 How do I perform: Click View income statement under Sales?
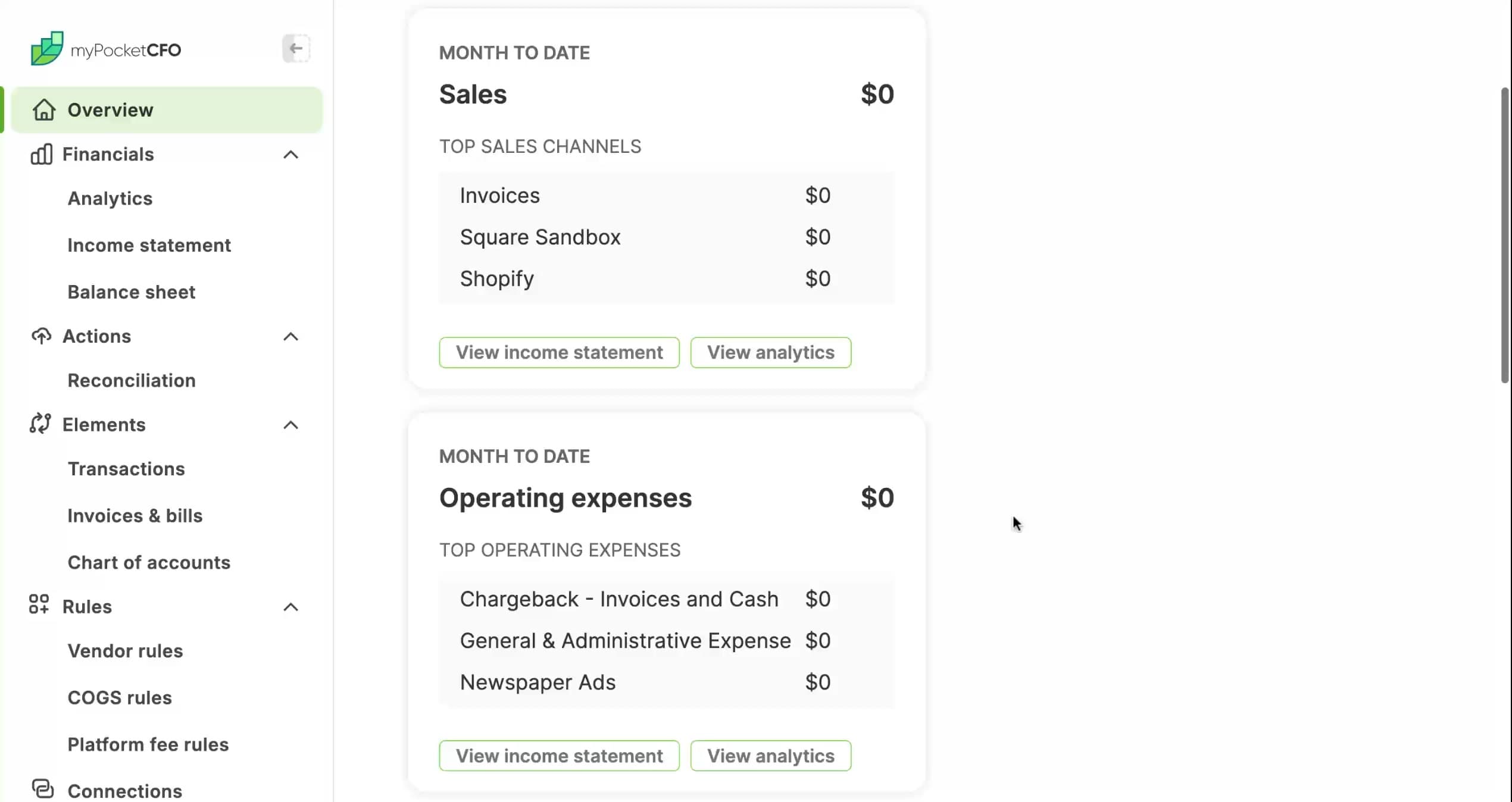coord(559,352)
